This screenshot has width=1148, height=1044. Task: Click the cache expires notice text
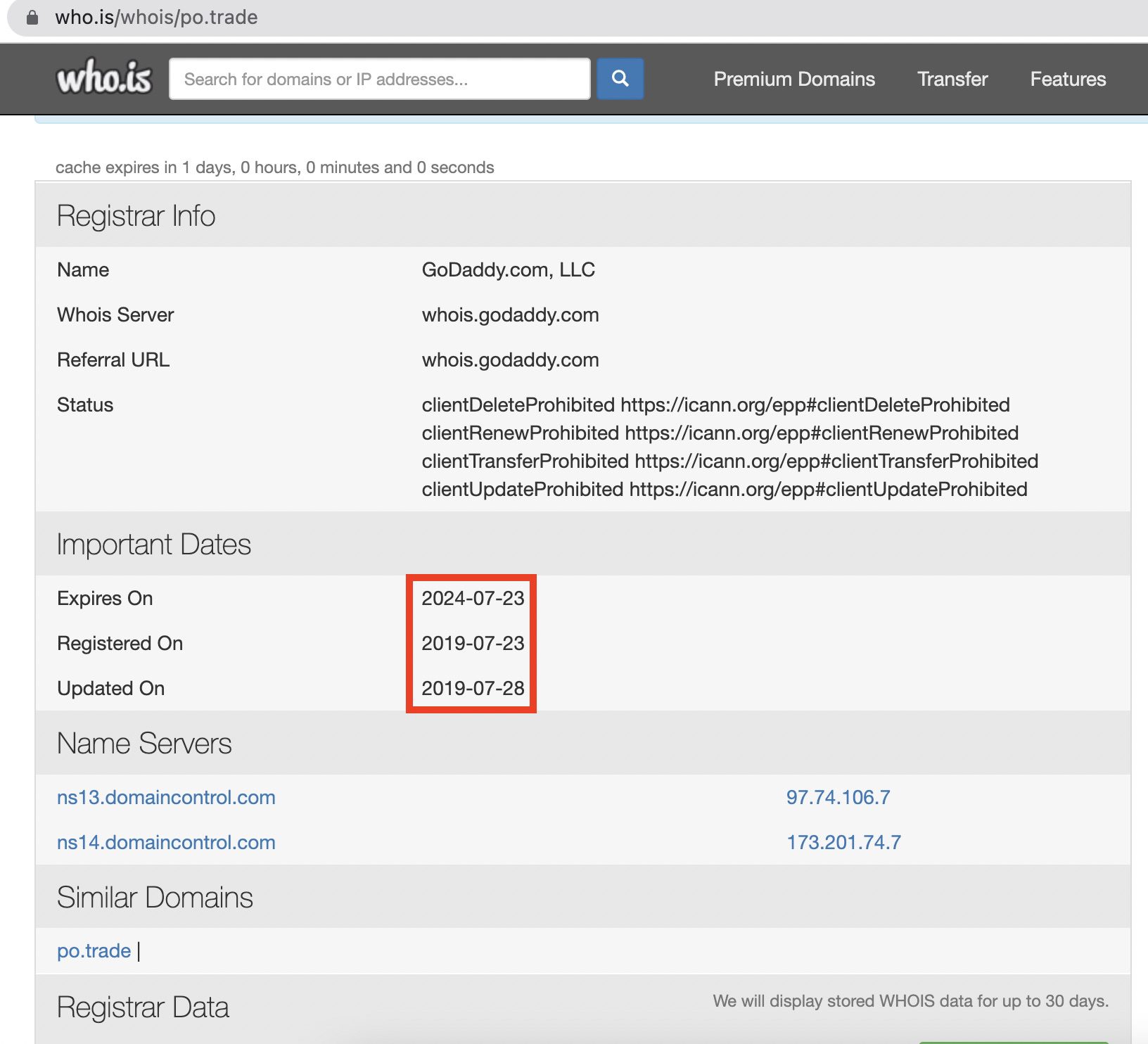[274, 167]
